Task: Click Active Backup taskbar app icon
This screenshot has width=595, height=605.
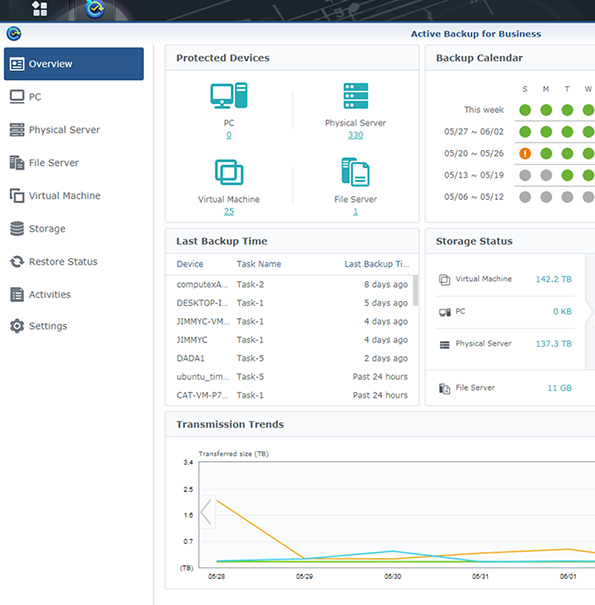Action: coord(95,9)
